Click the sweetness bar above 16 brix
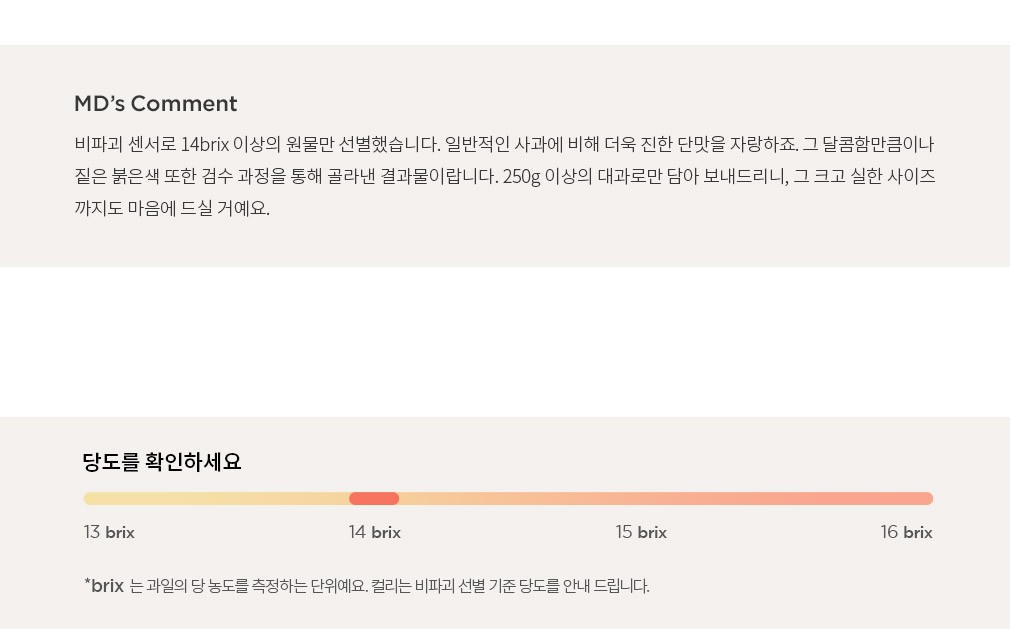The height and width of the screenshot is (629, 1010). point(906,498)
